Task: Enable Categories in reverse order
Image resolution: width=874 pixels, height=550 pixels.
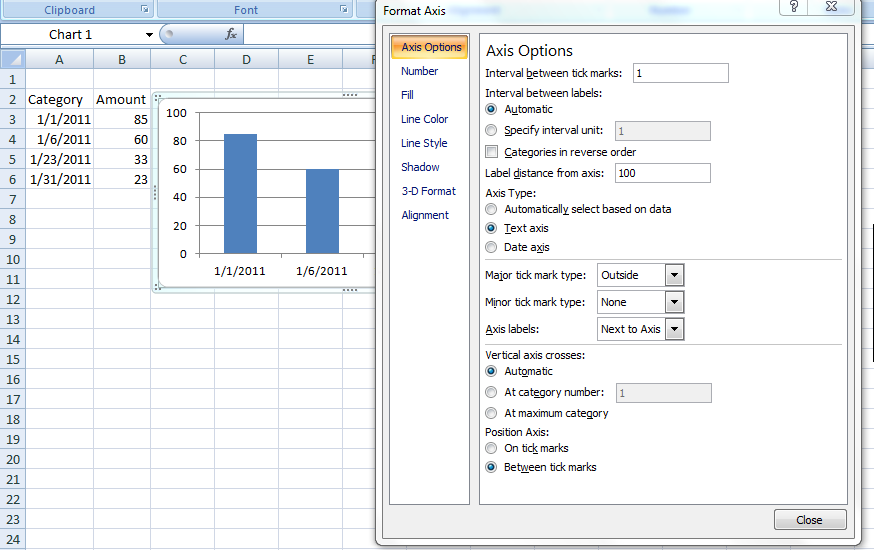Action: coord(492,152)
